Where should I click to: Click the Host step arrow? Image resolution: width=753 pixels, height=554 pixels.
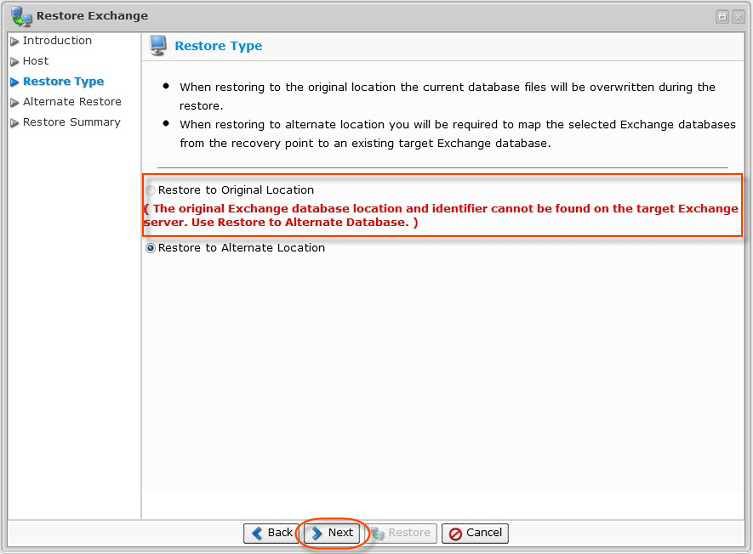(x=14, y=62)
